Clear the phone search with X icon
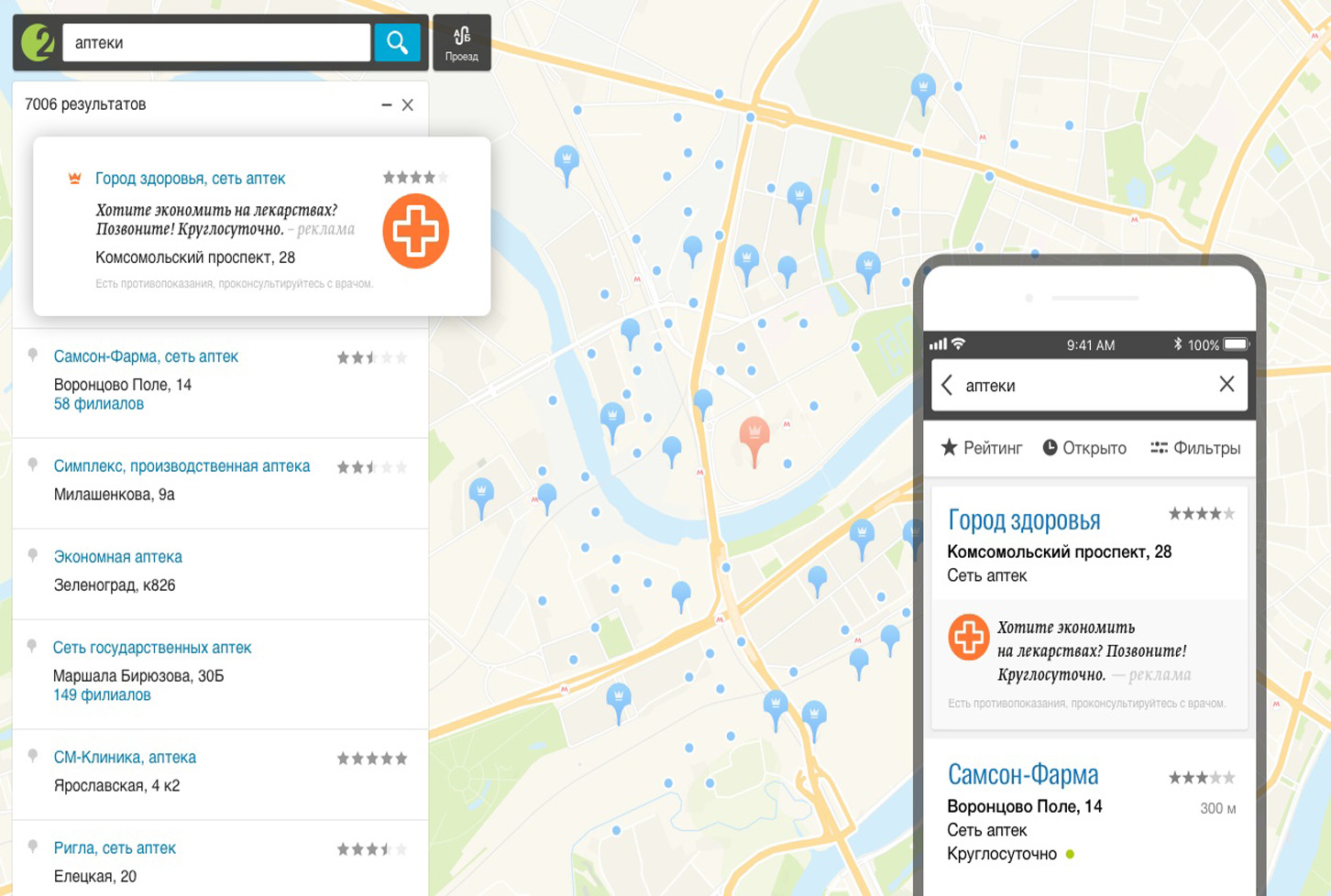 [1226, 385]
